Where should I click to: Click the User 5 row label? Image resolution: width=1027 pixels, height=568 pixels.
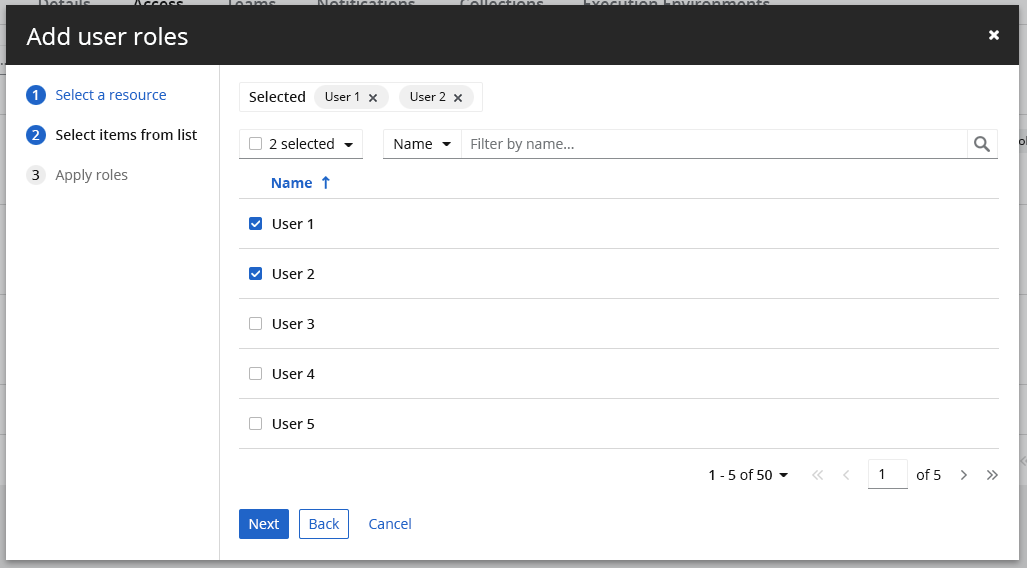(x=293, y=424)
